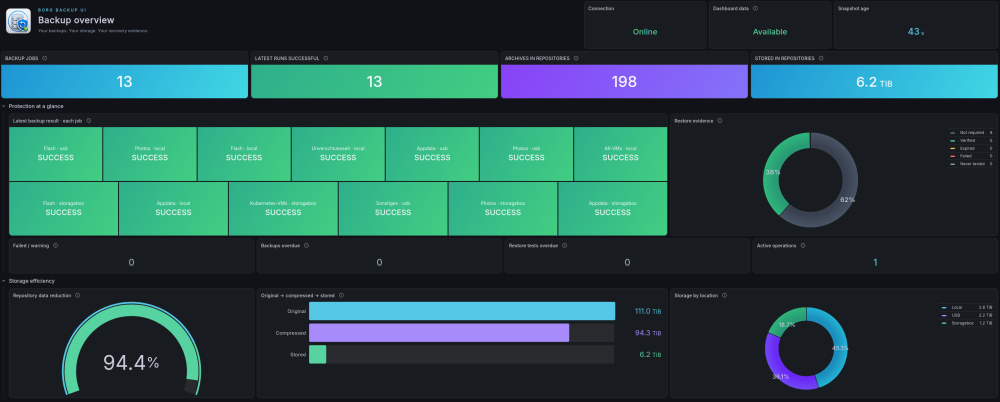The width and height of the screenshot is (1000, 402).
Task: Click the Unverschluesselt - local SUCCESS tile
Action: click(339, 154)
